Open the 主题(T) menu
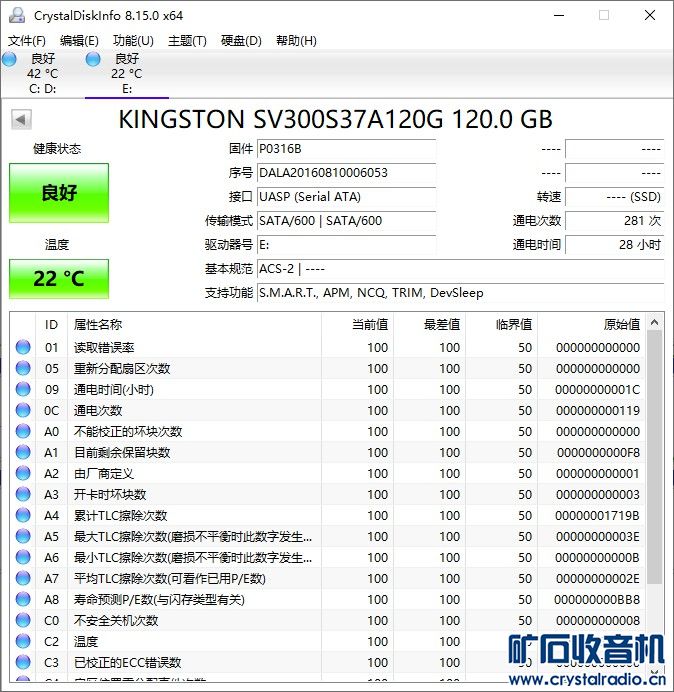The image size is (674, 692). click(x=187, y=41)
